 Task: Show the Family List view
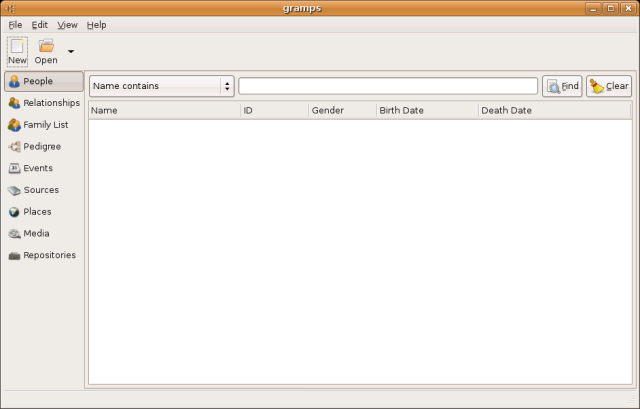(x=43, y=125)
